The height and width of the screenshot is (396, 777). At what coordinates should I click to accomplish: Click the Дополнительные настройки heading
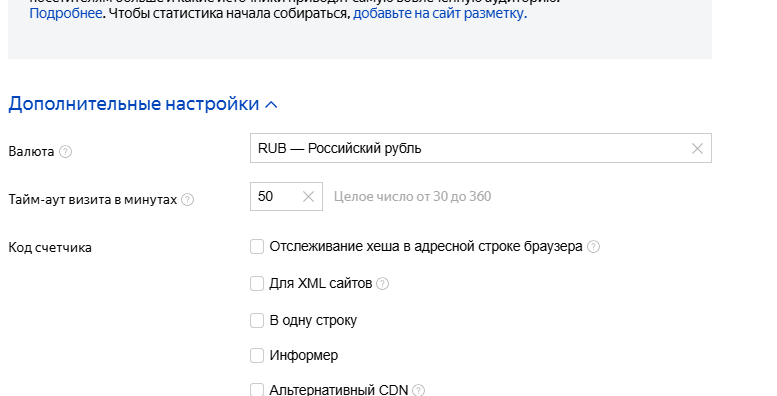tap(134, 104)
